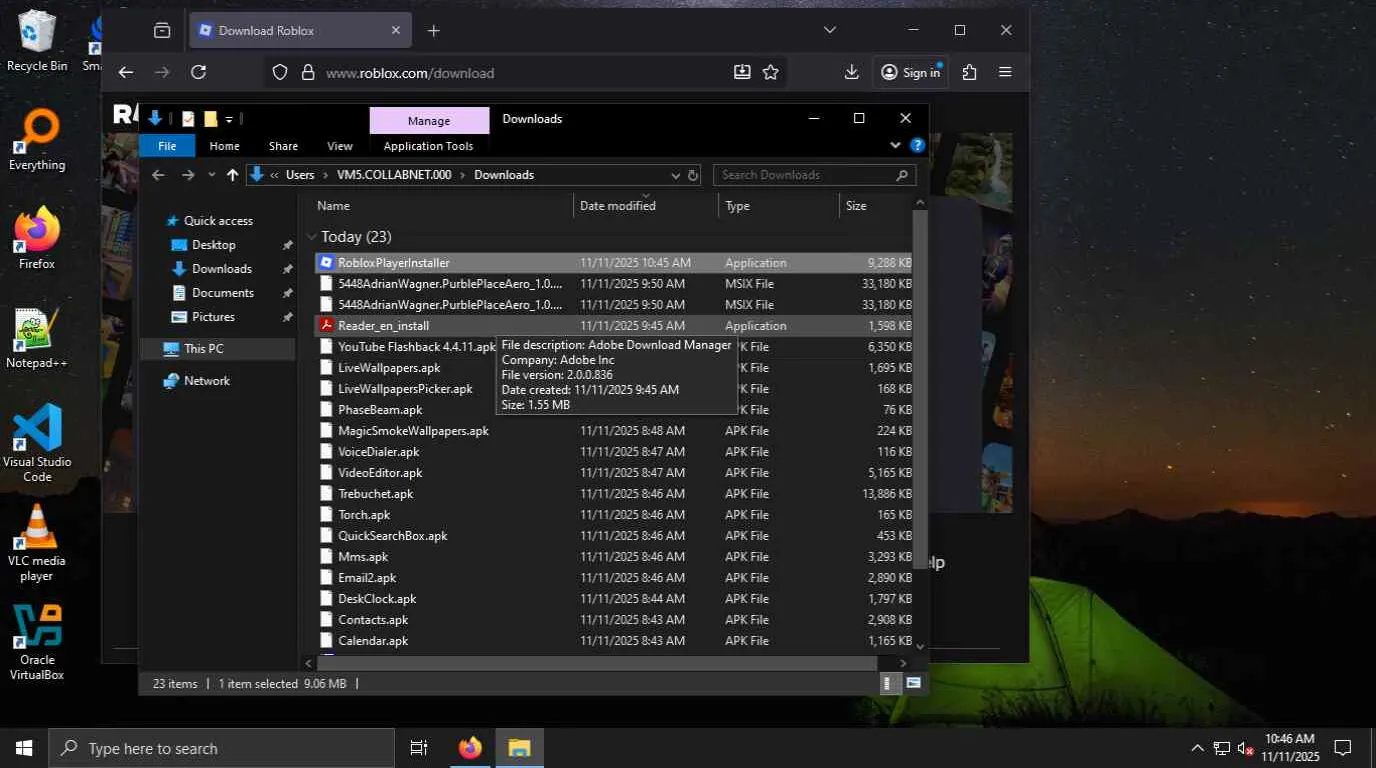This screenshot has height=768, width=1376.
Task: Open the File tab in Explorer
Action: pos(167,146)
